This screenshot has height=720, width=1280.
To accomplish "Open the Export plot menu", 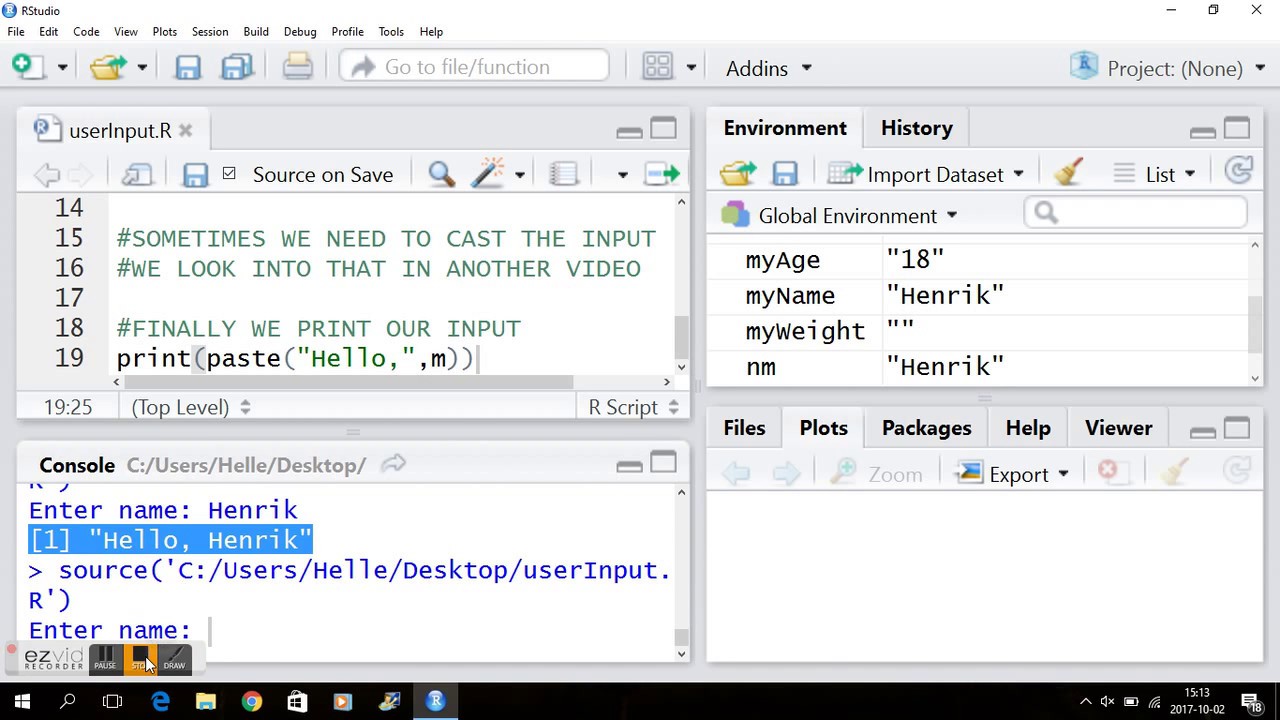I will tap(1013, 474).
